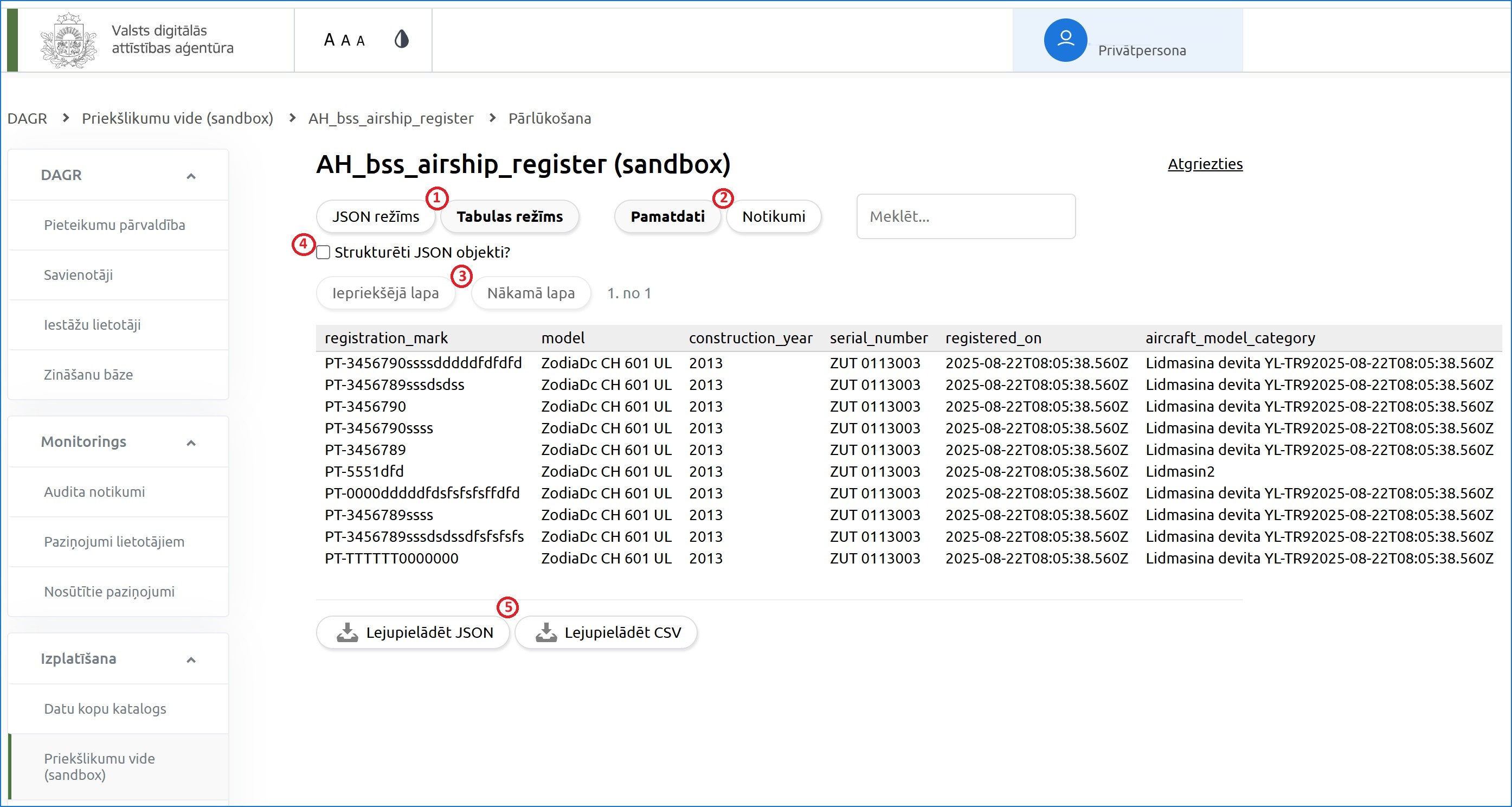Open Savienotāji in sidebar

(118, 275)
